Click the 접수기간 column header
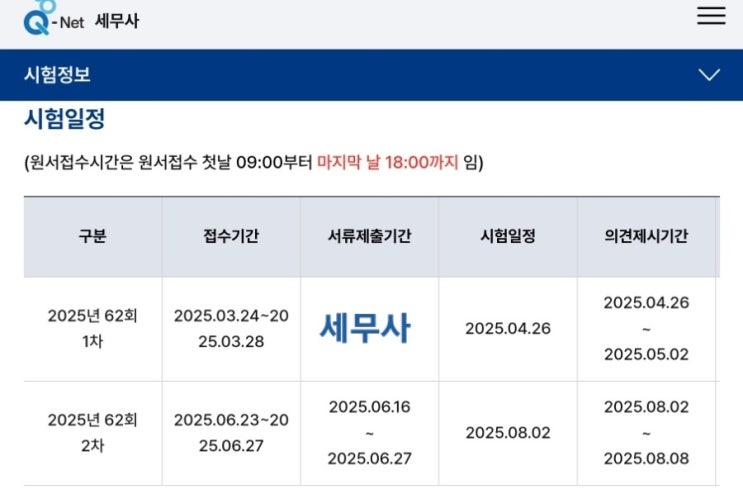The image size is (743, 494). [x=231, y=236]
